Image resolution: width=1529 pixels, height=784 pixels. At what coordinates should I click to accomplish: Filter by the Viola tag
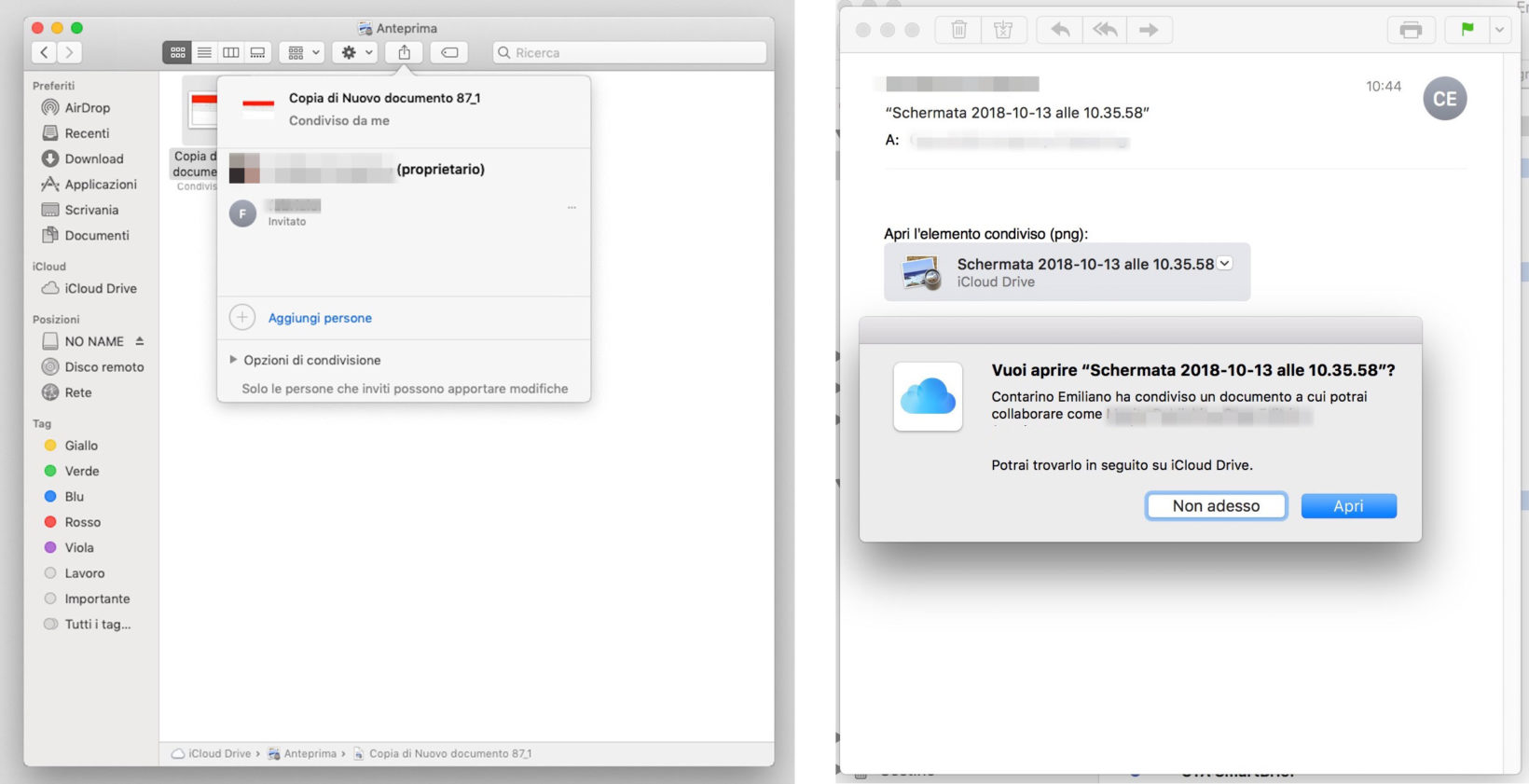coord(78,548)
